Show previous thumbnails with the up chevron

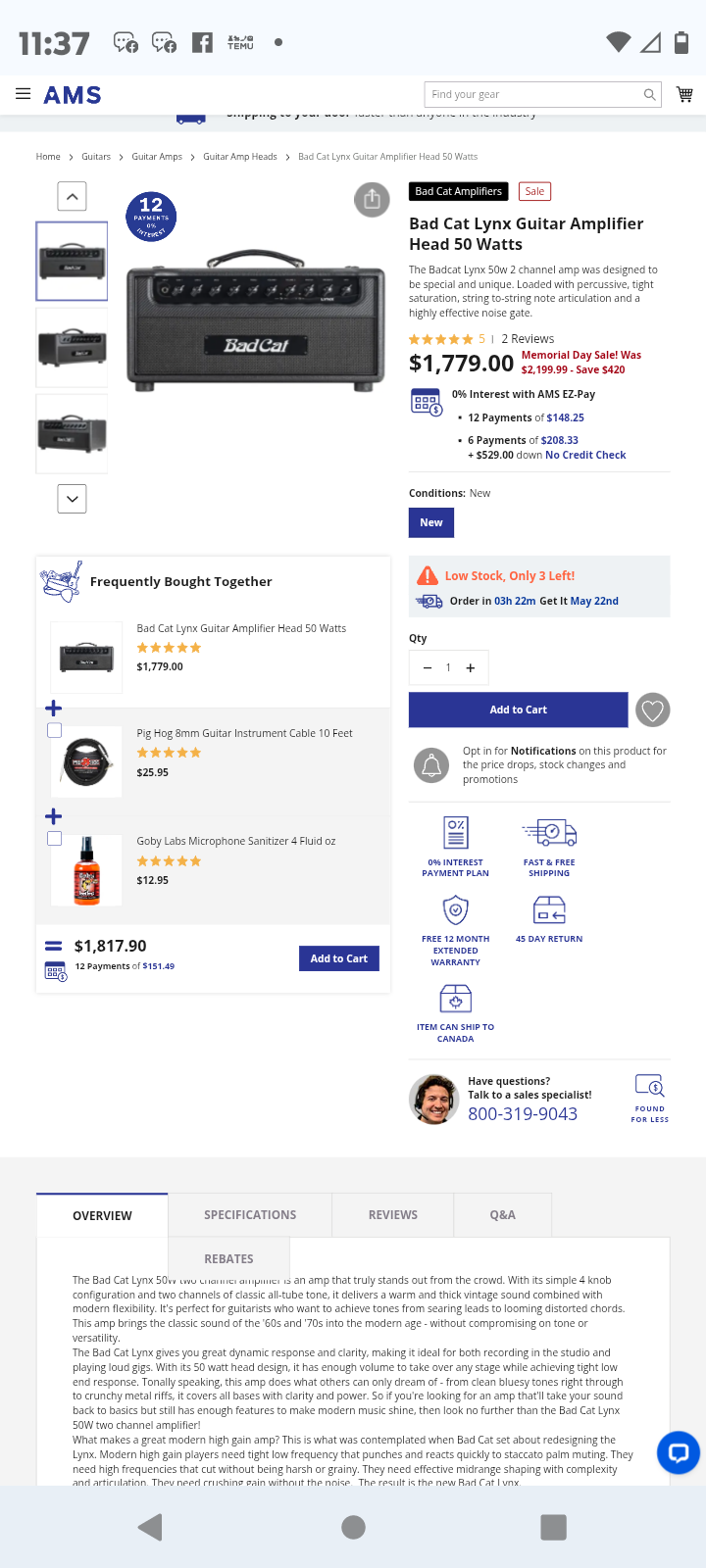(x=73, y=196)
